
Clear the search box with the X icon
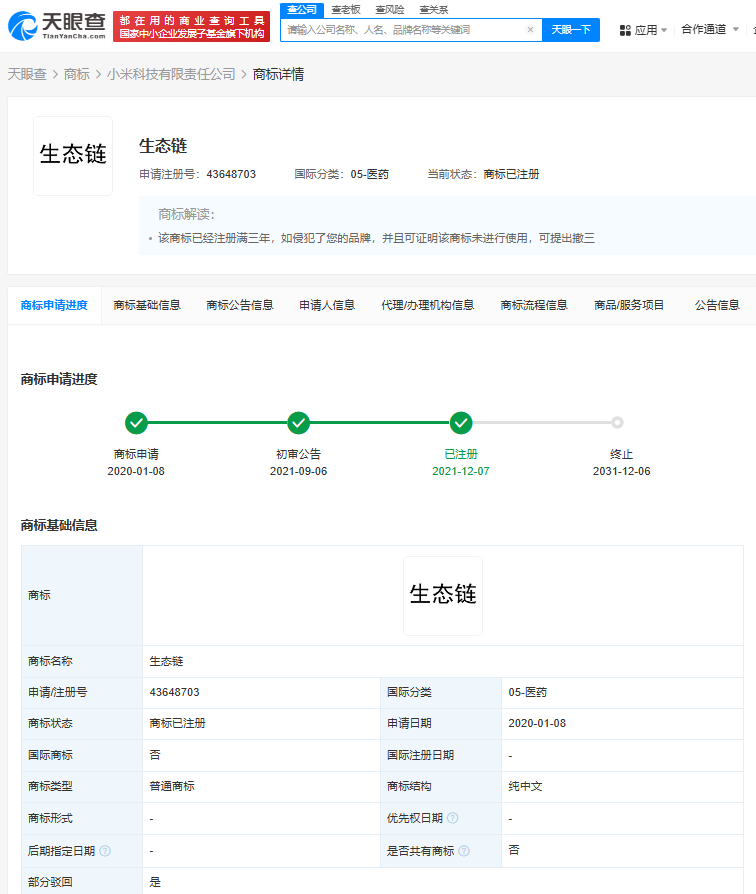530,30
